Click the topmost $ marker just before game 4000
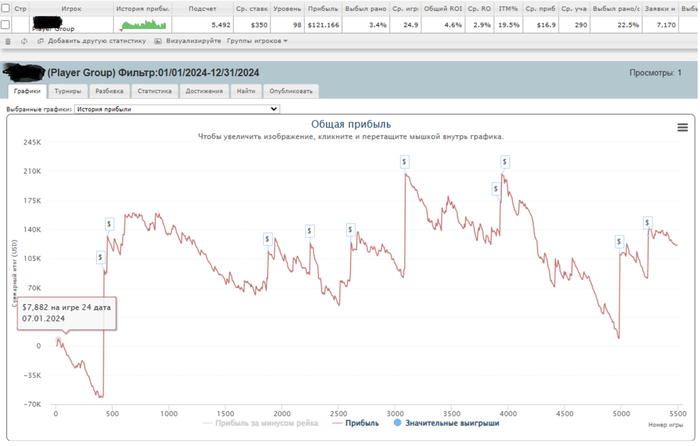Screen dimensions: 700x446 [504, 162]
